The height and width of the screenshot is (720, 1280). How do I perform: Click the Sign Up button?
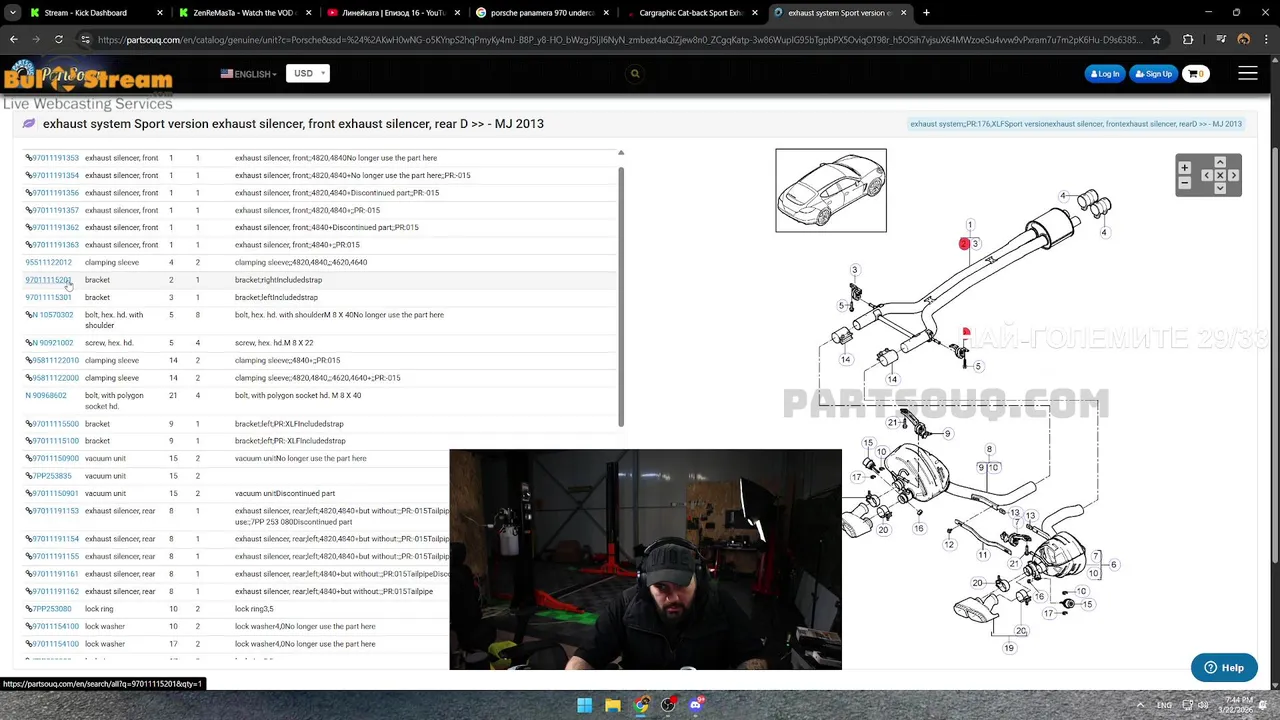[1154, 73]
